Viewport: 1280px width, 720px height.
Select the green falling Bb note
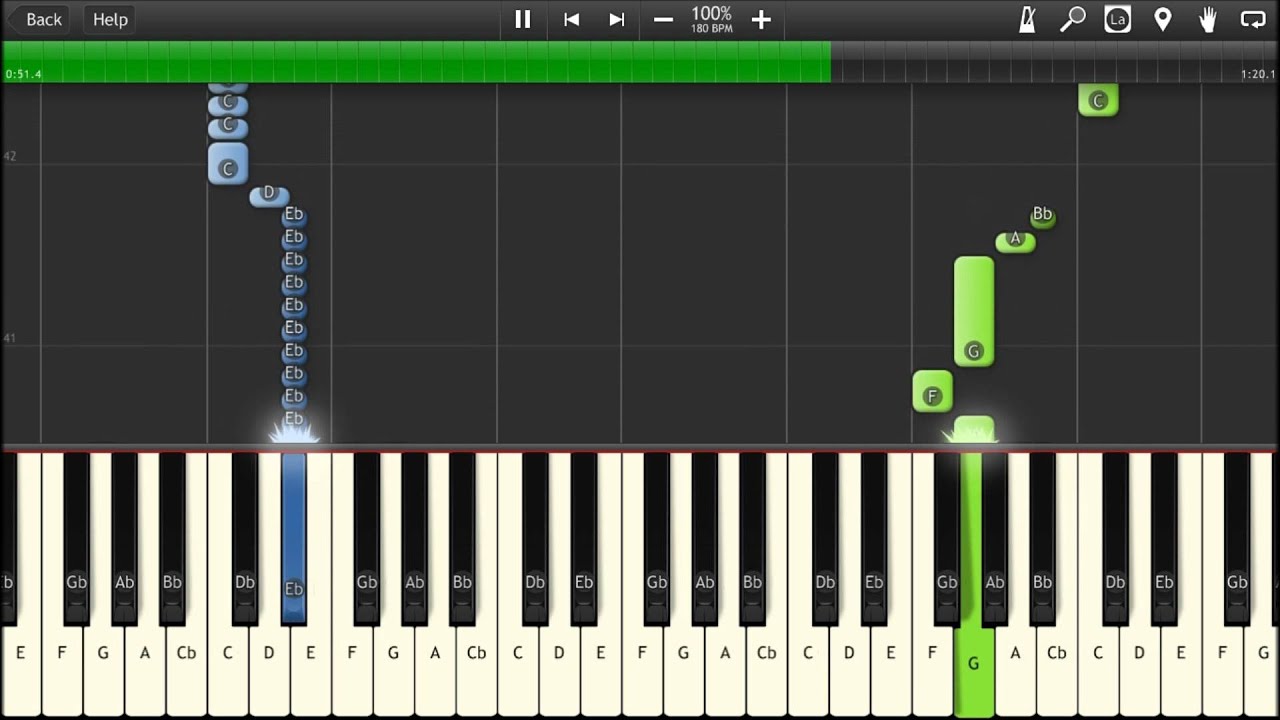pos(1042,216)
